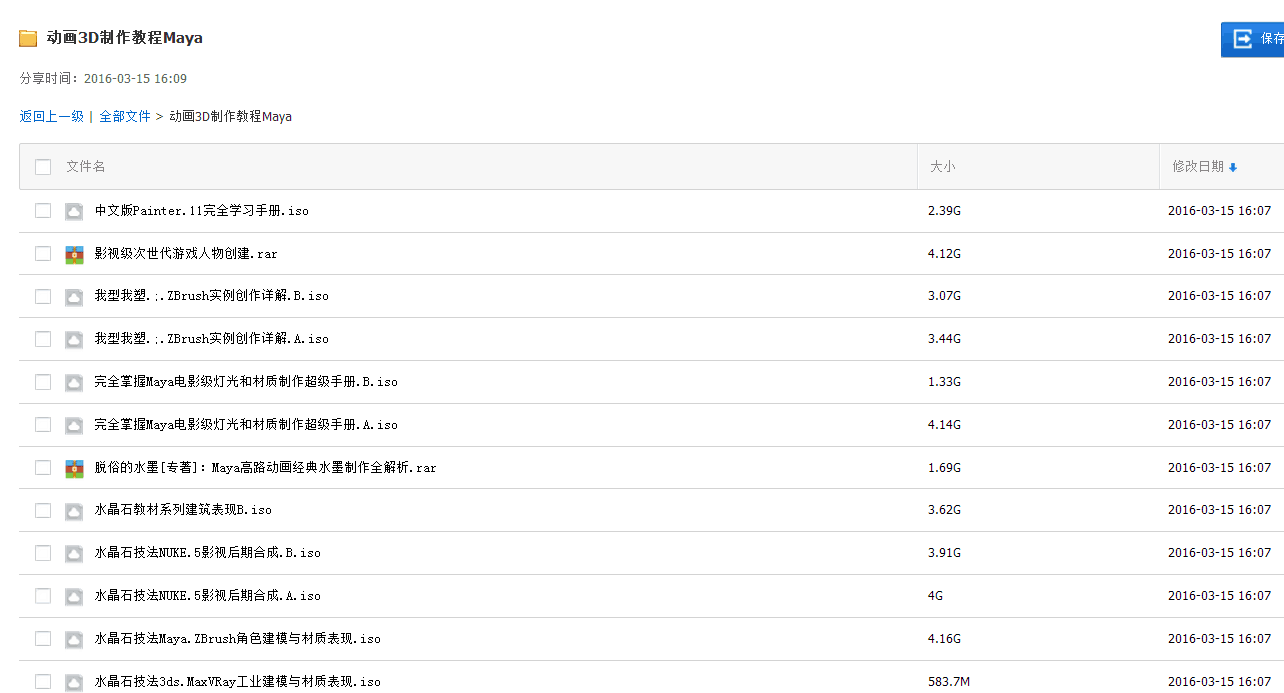Open 水晶石技法Maya.ZBrush角色建模与材质表现.iso file name
The height and width of the screenshot is (693, 1284).
(x=238, y=639)
